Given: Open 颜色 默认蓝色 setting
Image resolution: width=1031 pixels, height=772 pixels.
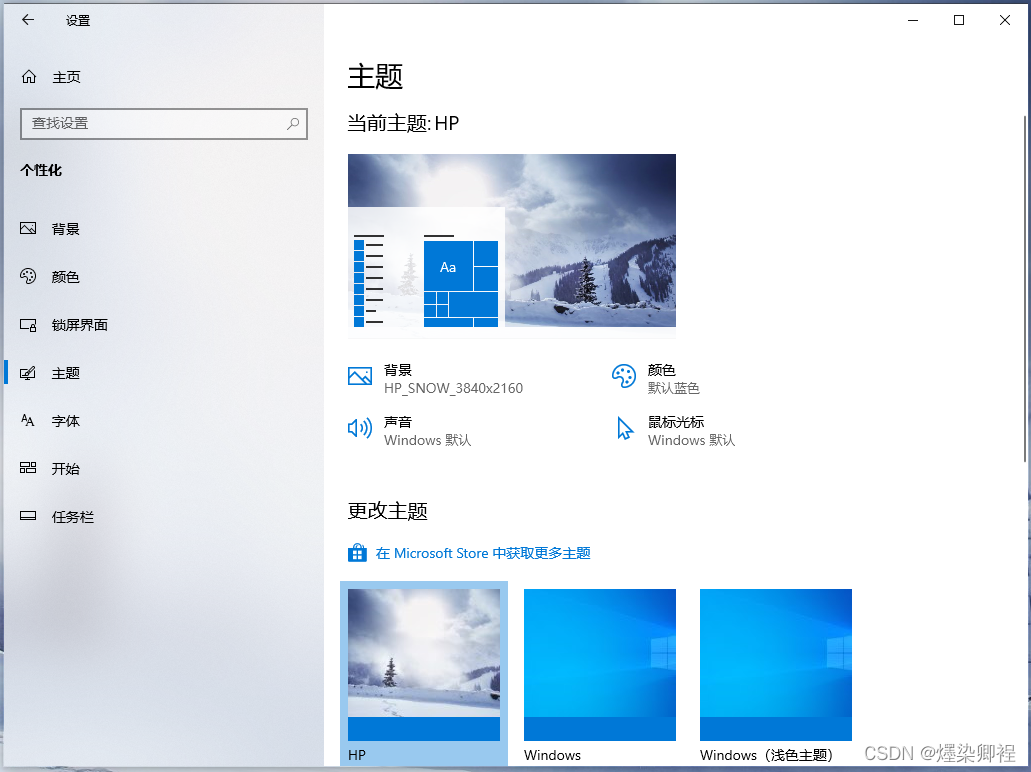Looking at the screenshot, I should 656,379.
